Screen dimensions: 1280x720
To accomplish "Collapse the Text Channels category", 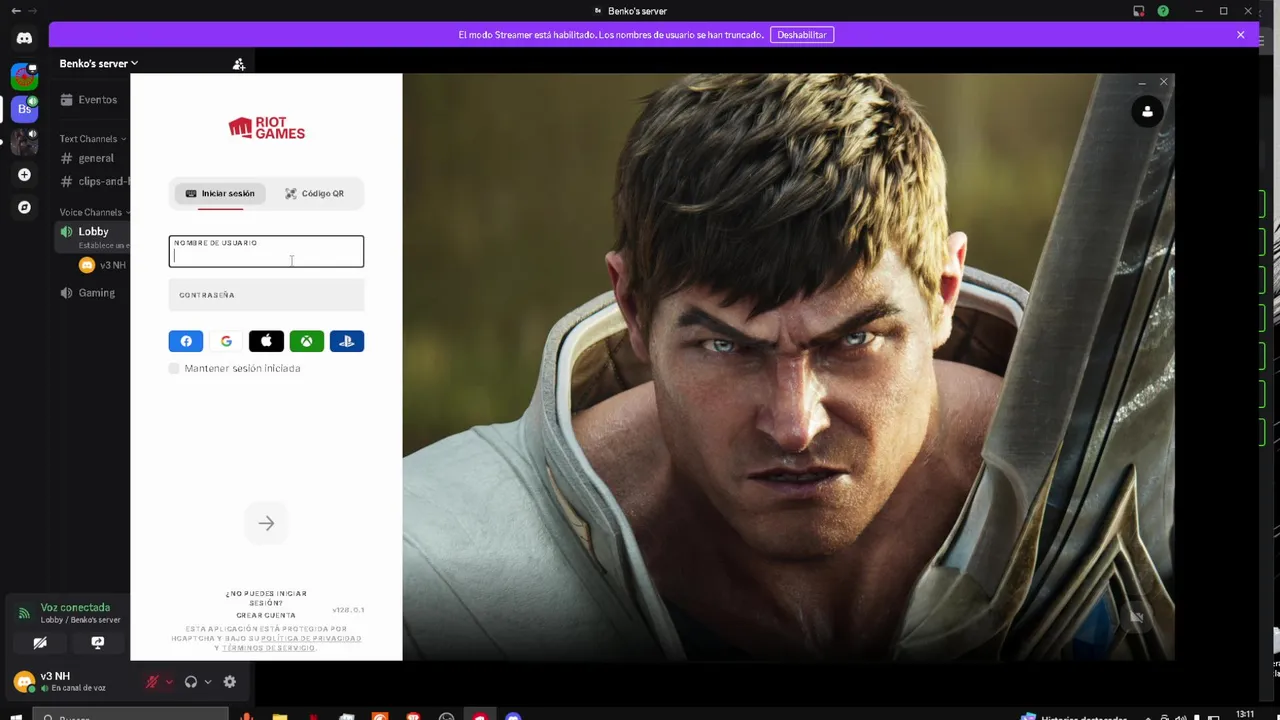I will coord(93,139).
